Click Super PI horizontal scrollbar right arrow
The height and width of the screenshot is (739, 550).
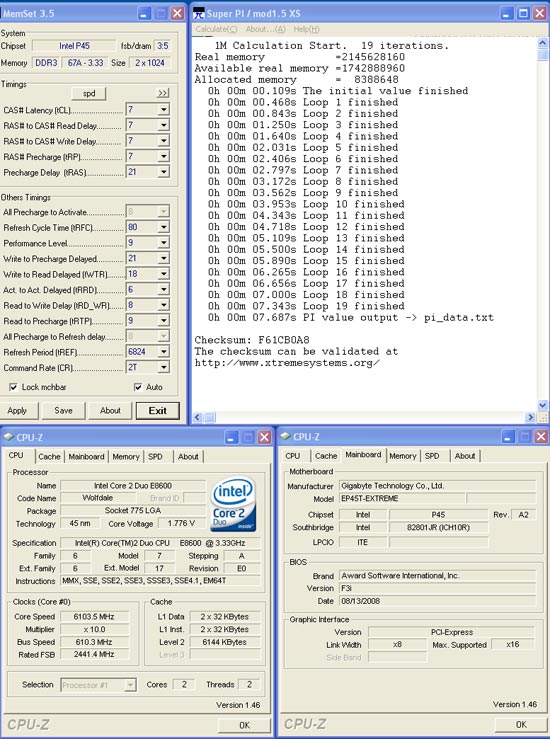(x=531, y=417)
